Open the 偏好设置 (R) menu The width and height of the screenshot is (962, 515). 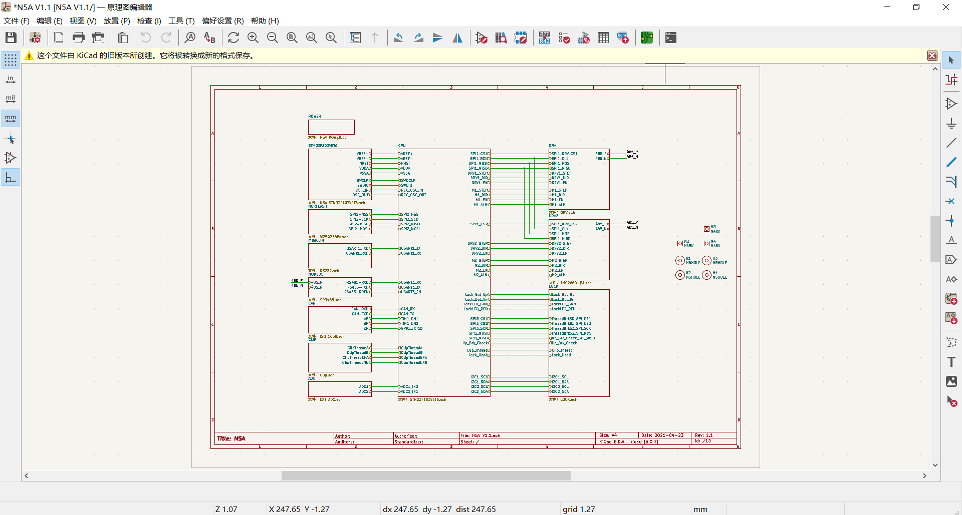click(x=222, y=21)
